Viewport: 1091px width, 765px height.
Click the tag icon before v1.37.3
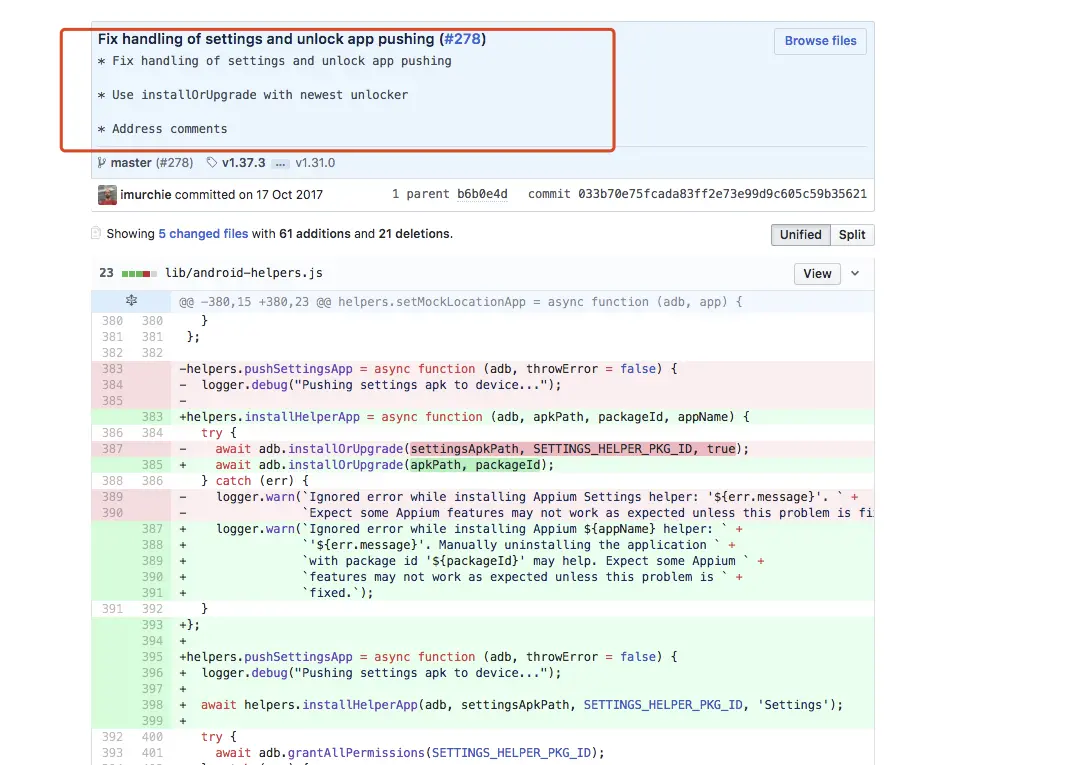click(212, 162)
